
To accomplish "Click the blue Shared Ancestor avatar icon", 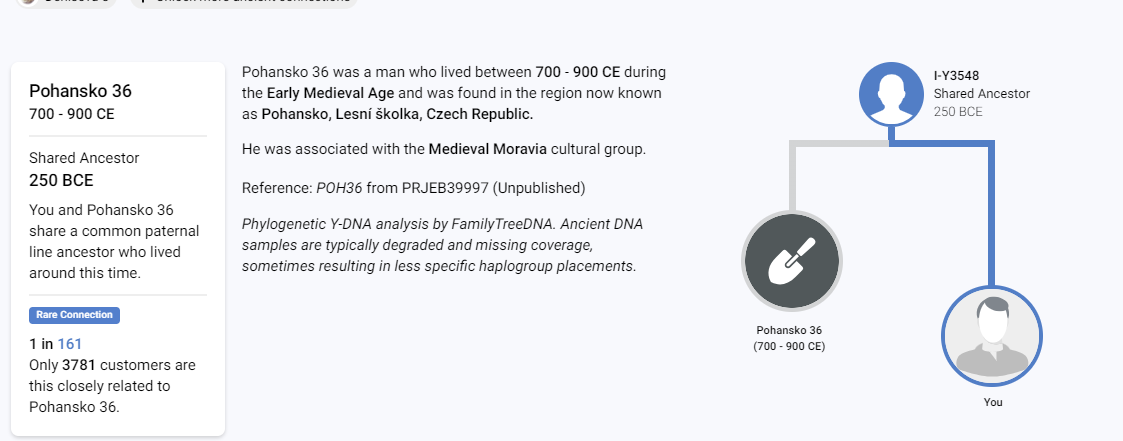I will point(891,94).
